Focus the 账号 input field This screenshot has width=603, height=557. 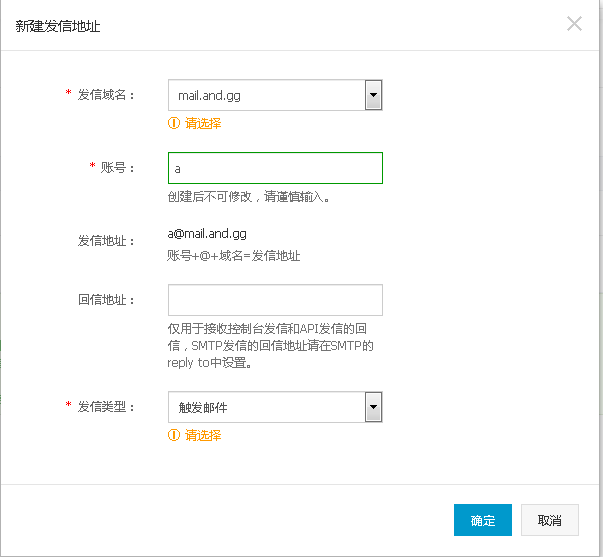pos(275,168)
